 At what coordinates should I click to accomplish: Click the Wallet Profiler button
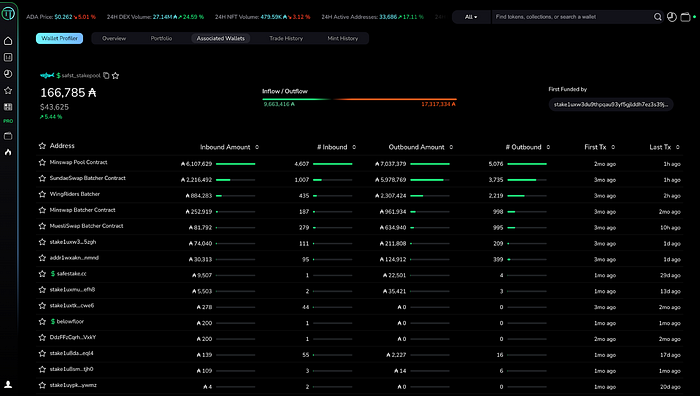pos(59,38)
